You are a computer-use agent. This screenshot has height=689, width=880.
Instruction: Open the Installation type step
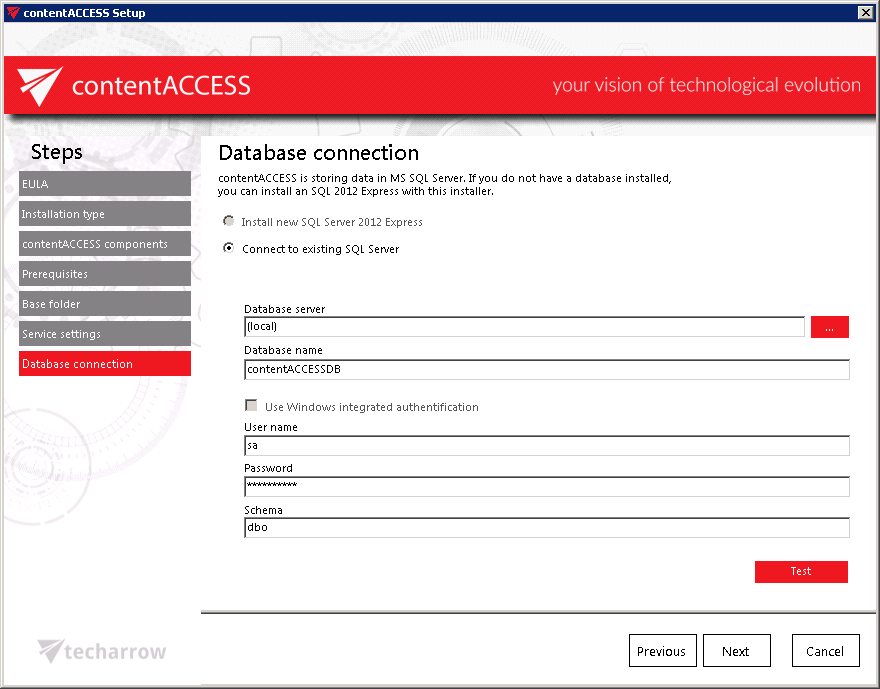[x=105, y=214]
